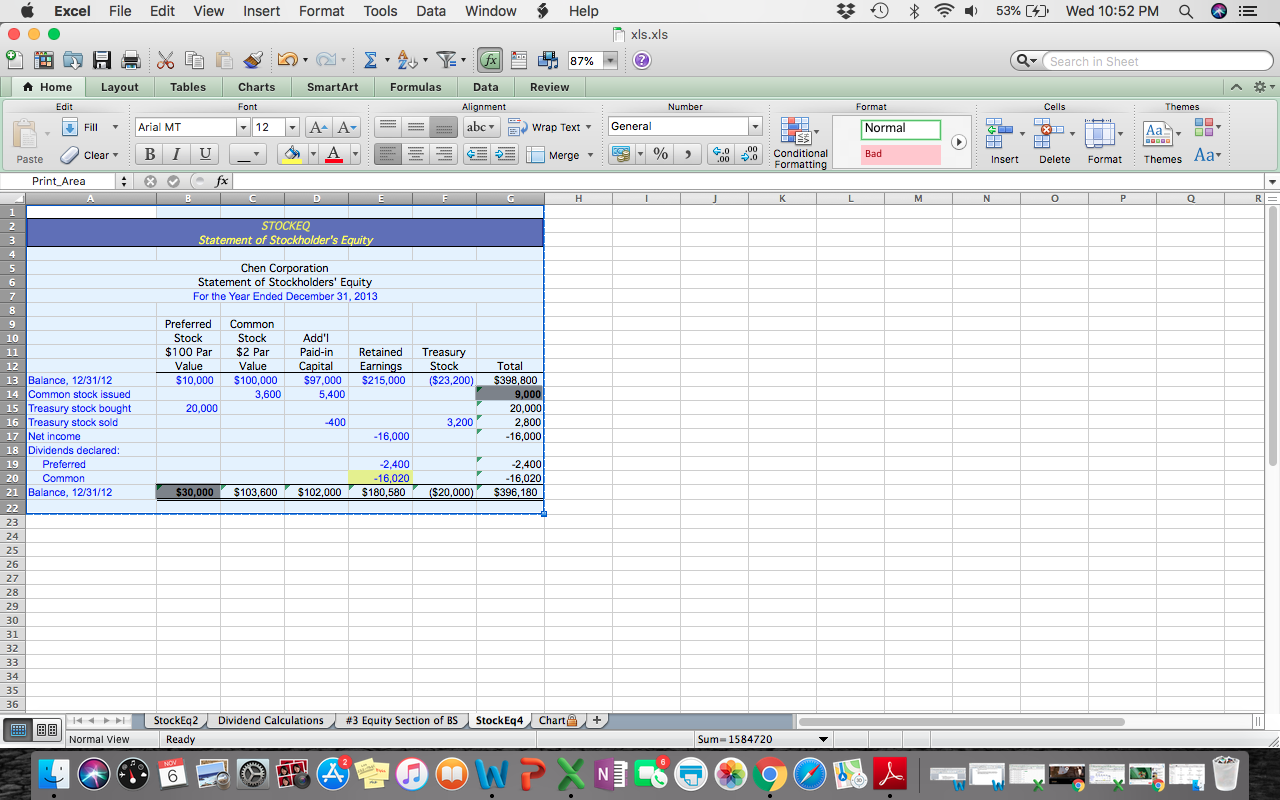Toggle Underline formatting
The height and width of the screenshot is (800, 1280).
point(205,154)
